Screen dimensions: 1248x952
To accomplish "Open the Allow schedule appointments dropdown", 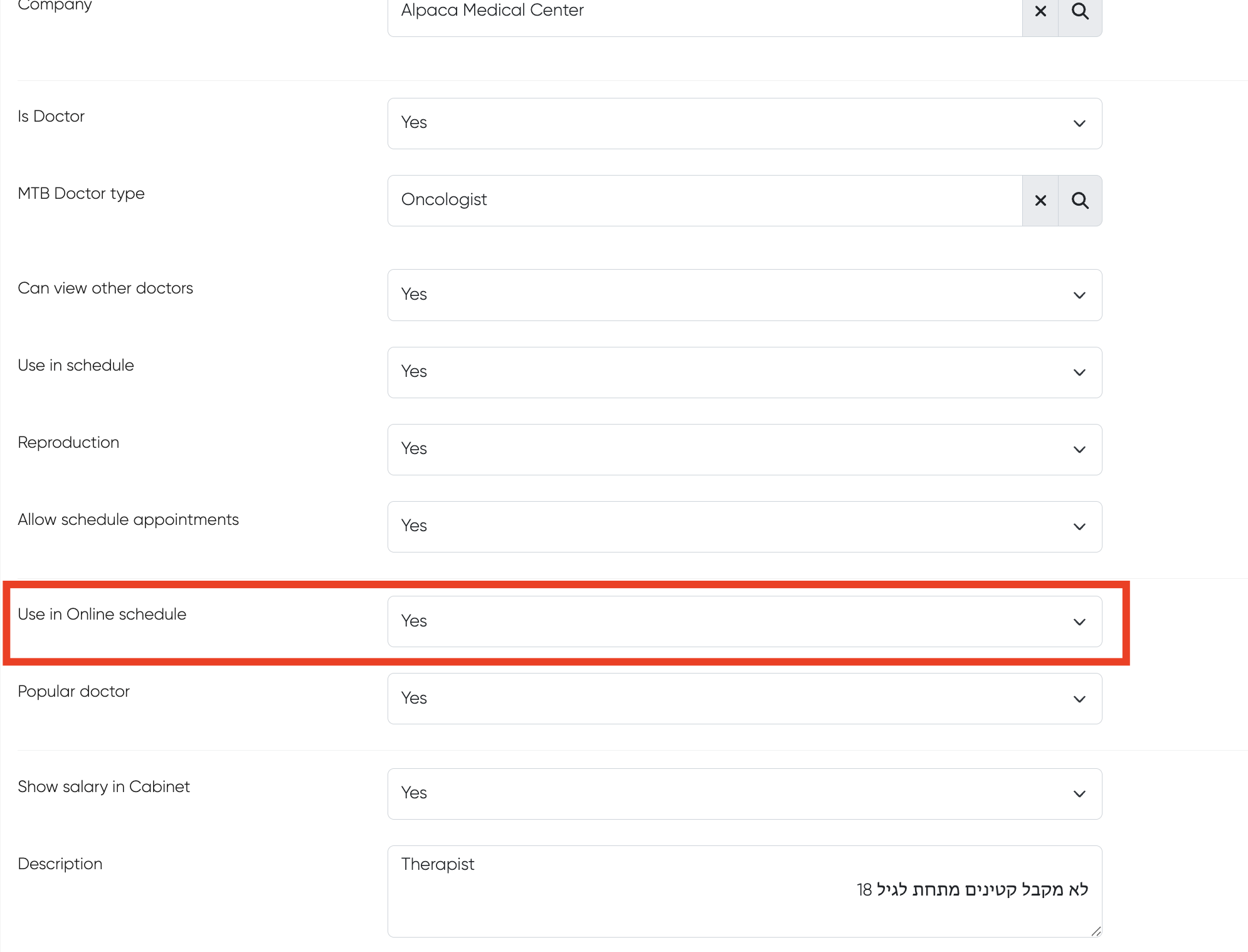I will 744,527.
